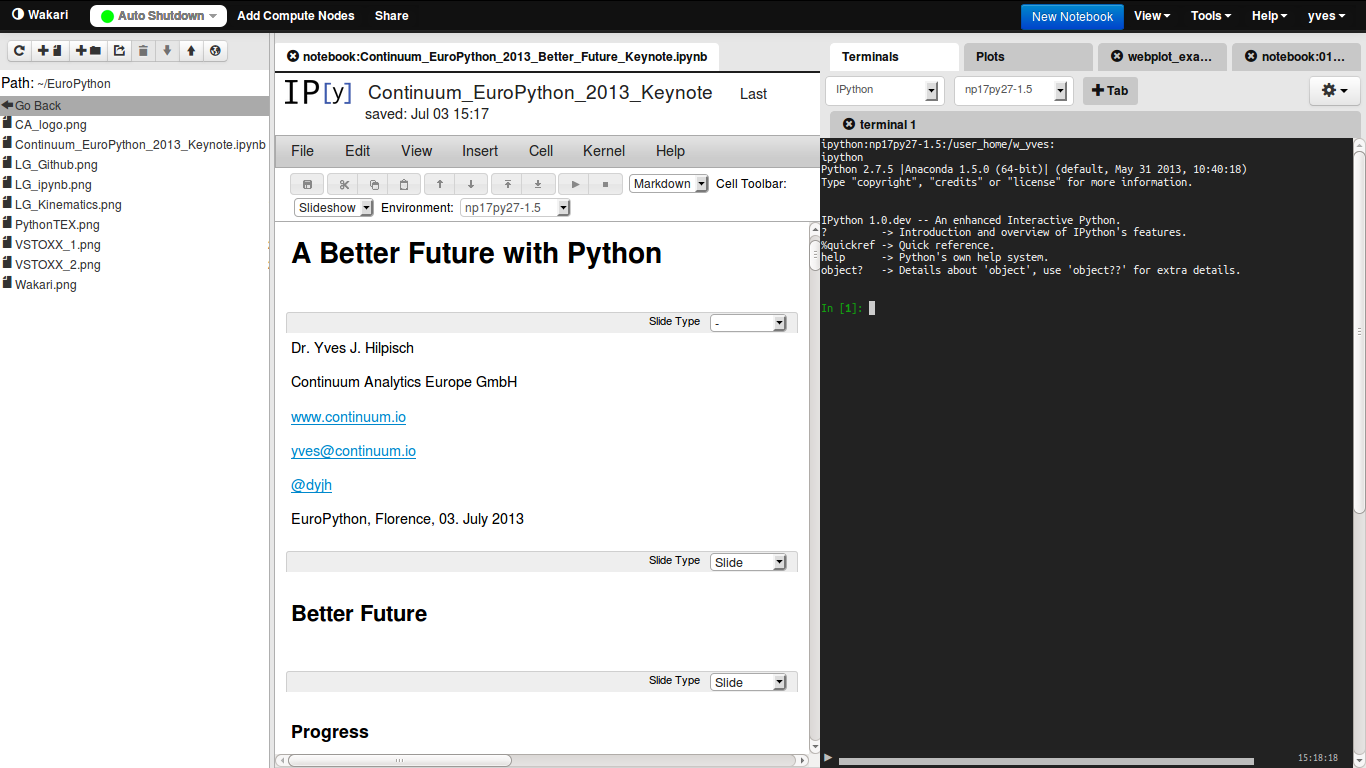1366x768 pixels.
Task: Open the gear settings dropdown
Action: tap(1334, 91)
